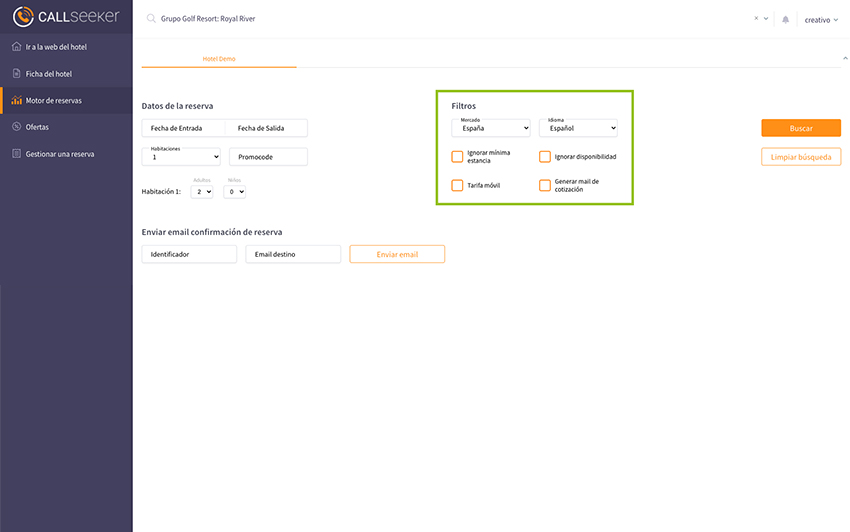
Task: Click the document icon beside Ficha del hotel
Action: coord(16,73)
